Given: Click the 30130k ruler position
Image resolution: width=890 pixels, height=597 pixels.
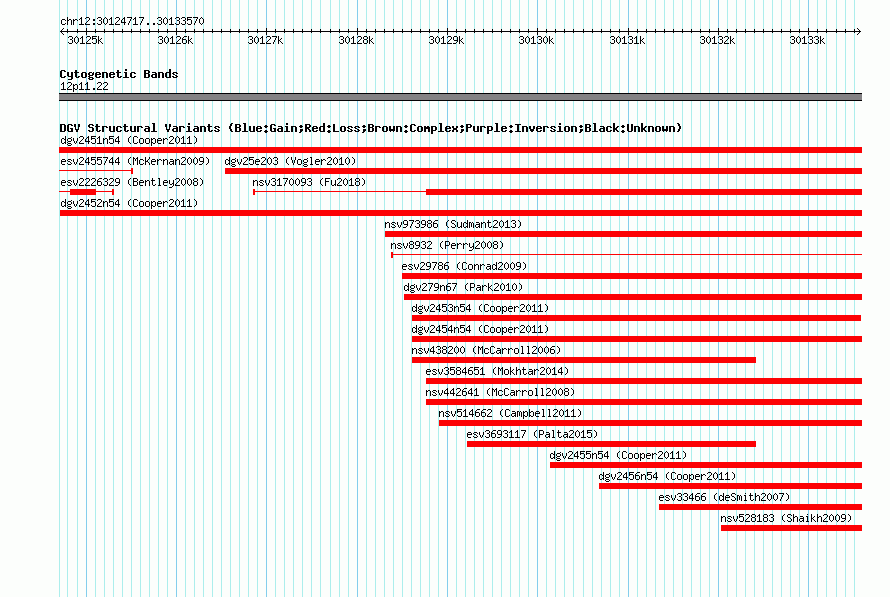Looking at the screenshot, I should click(x=536, y=40).
